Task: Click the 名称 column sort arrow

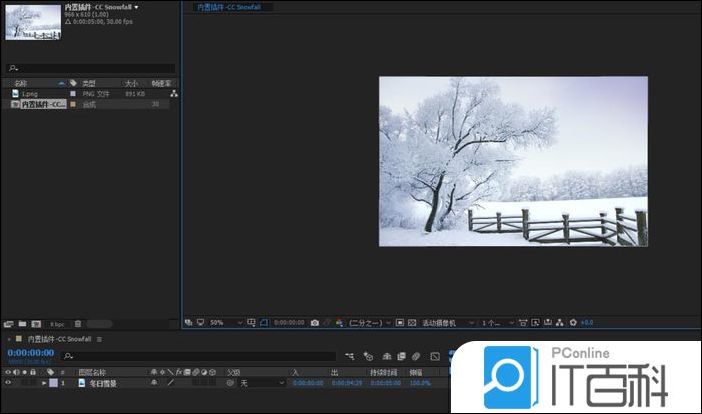Action: coord(61,83)
